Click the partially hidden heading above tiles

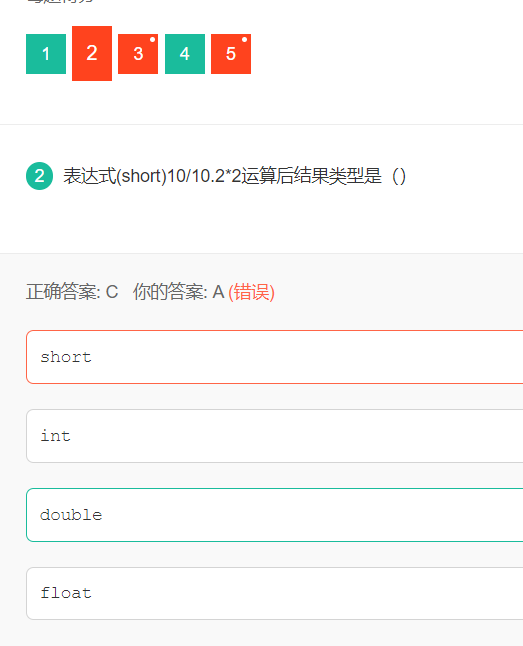pyautogui.click(x=60, y=2)
